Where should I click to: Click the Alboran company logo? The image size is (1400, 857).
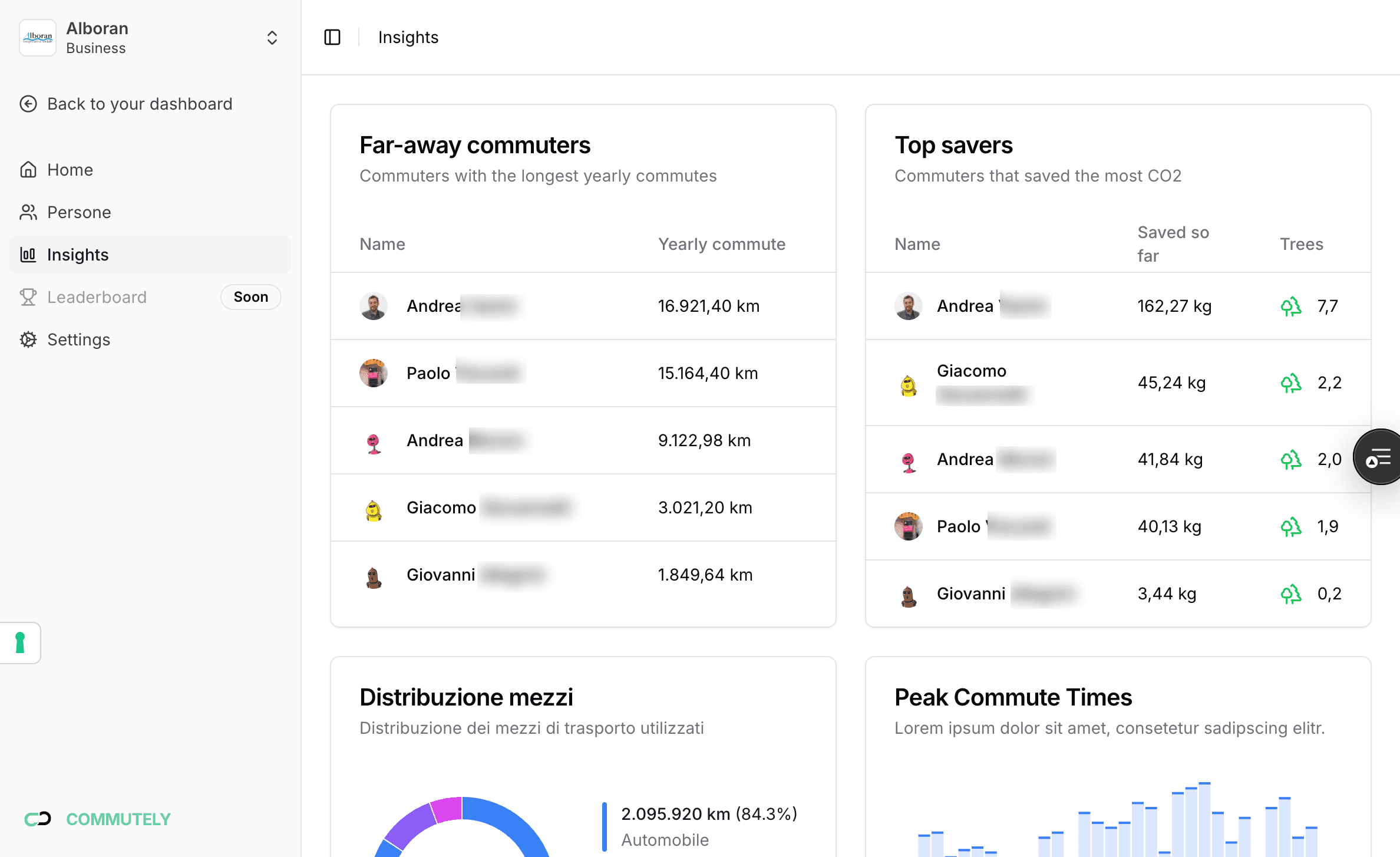pyautogui.click(x=38, y=38)
